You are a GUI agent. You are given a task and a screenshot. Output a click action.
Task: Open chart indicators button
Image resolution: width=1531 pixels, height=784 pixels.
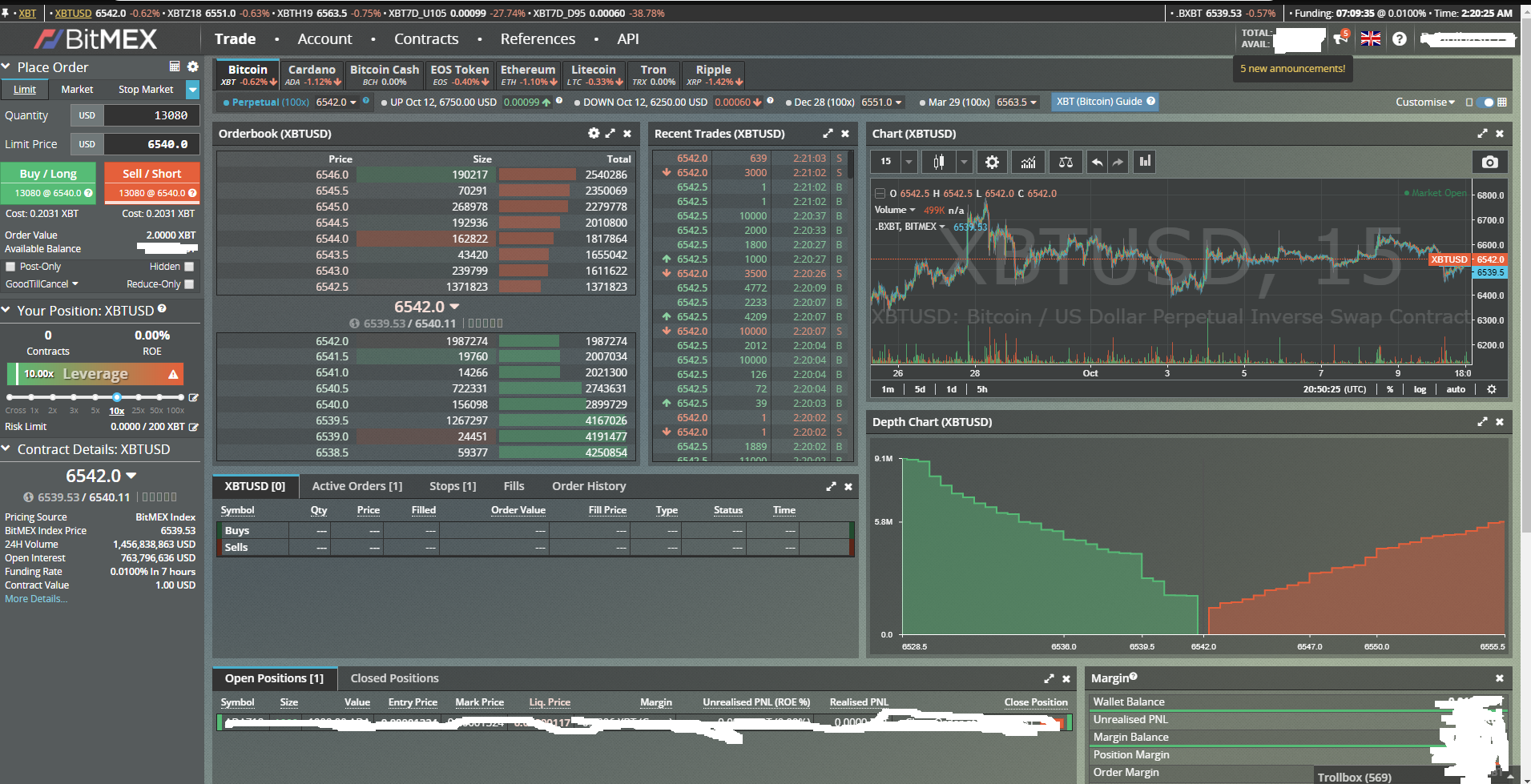[x=1029, y=162]
